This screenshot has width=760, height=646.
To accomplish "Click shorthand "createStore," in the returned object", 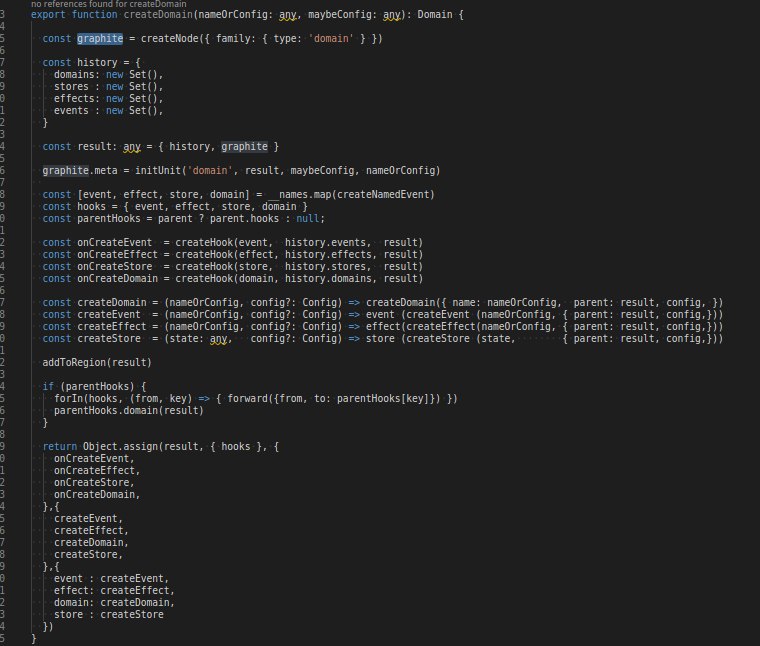I will (x=88, y=554).
